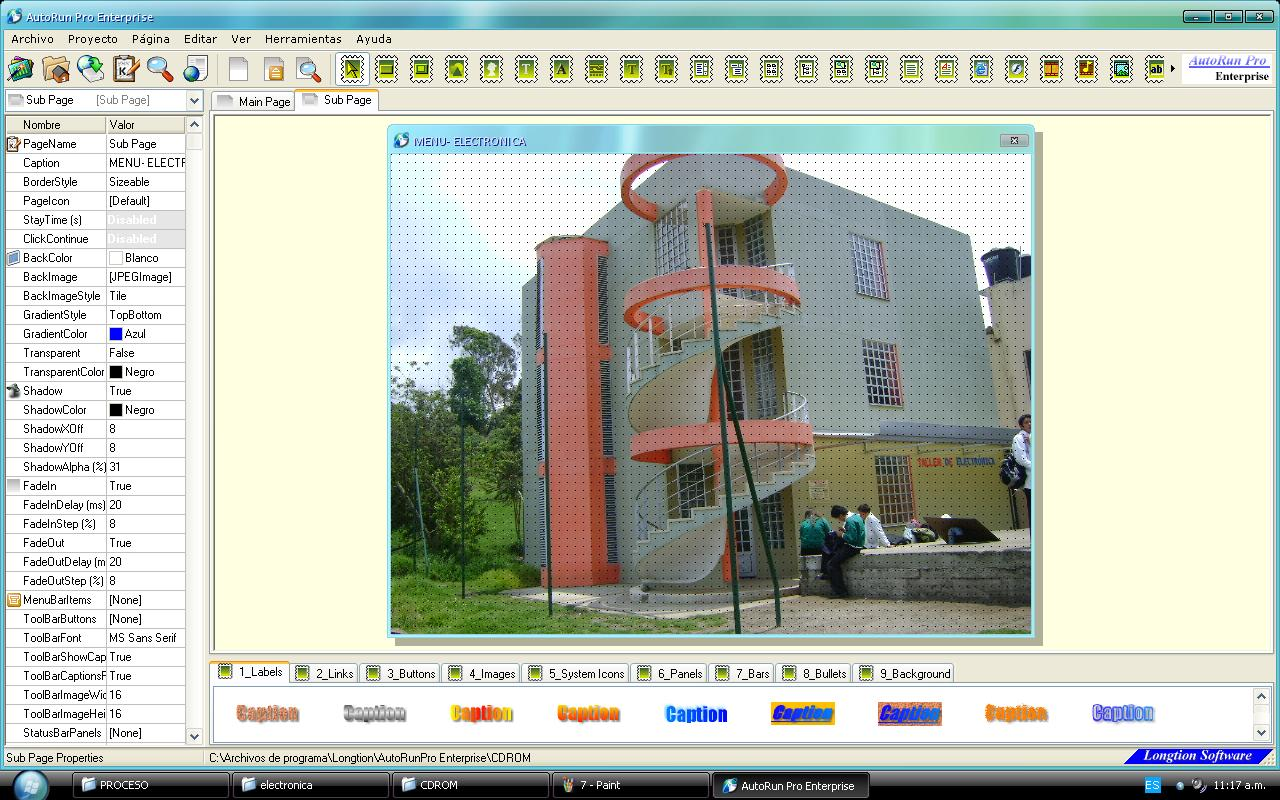This screenshot has height=800, width=1280.
Task: Click the photo stack project icon
Action: [20, 69]
